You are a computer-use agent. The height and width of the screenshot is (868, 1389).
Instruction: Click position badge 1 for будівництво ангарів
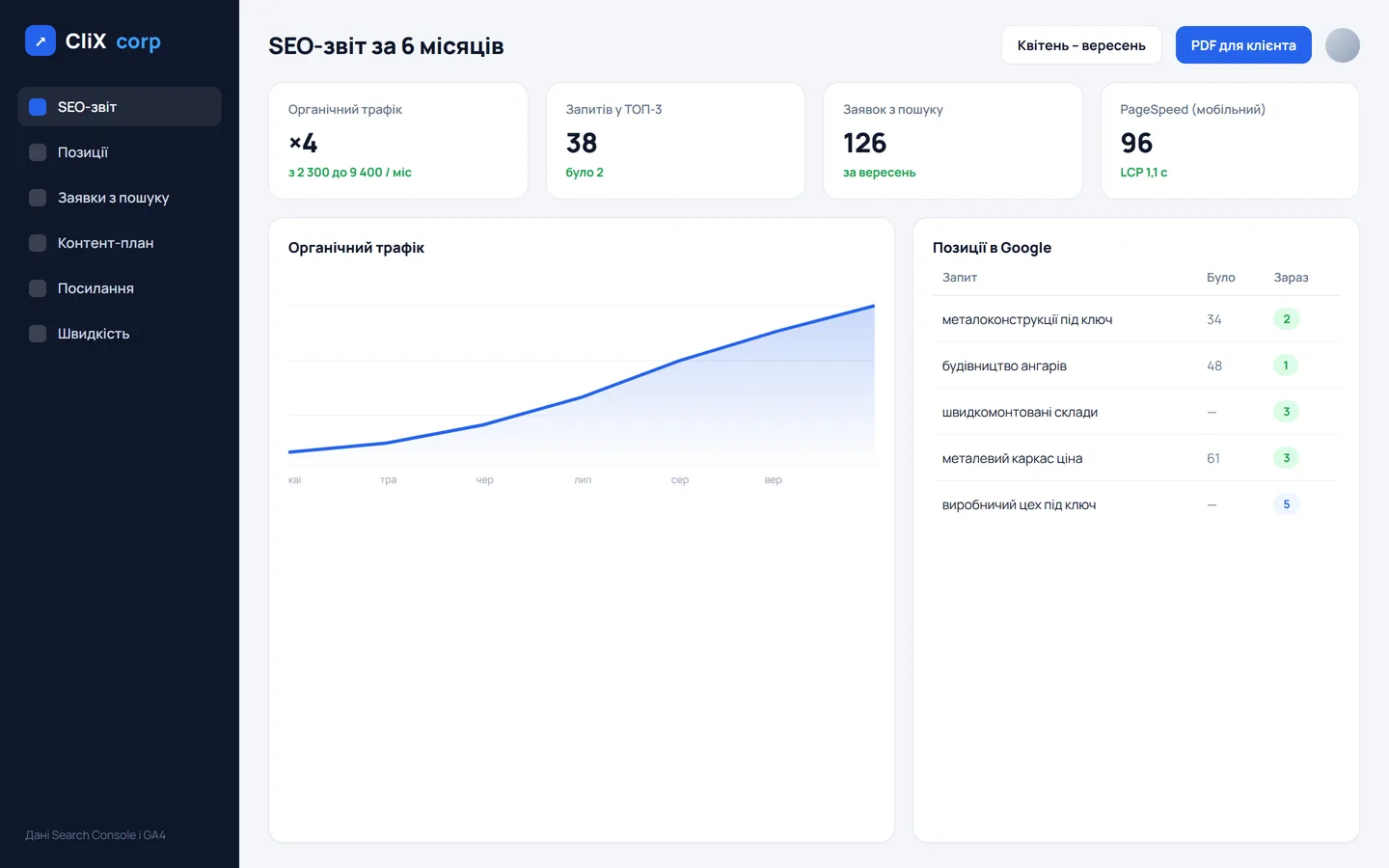click(x=1286, y=366)
